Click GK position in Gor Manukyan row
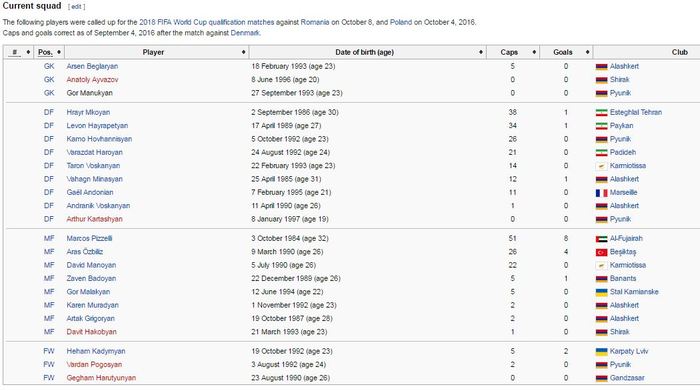The image size is (700, 391). point(49,93)
